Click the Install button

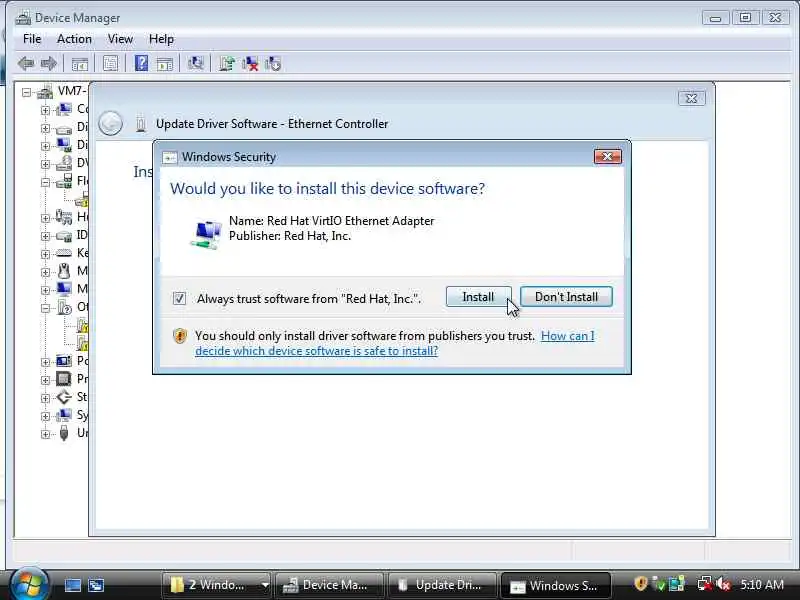tap(478, 296)
